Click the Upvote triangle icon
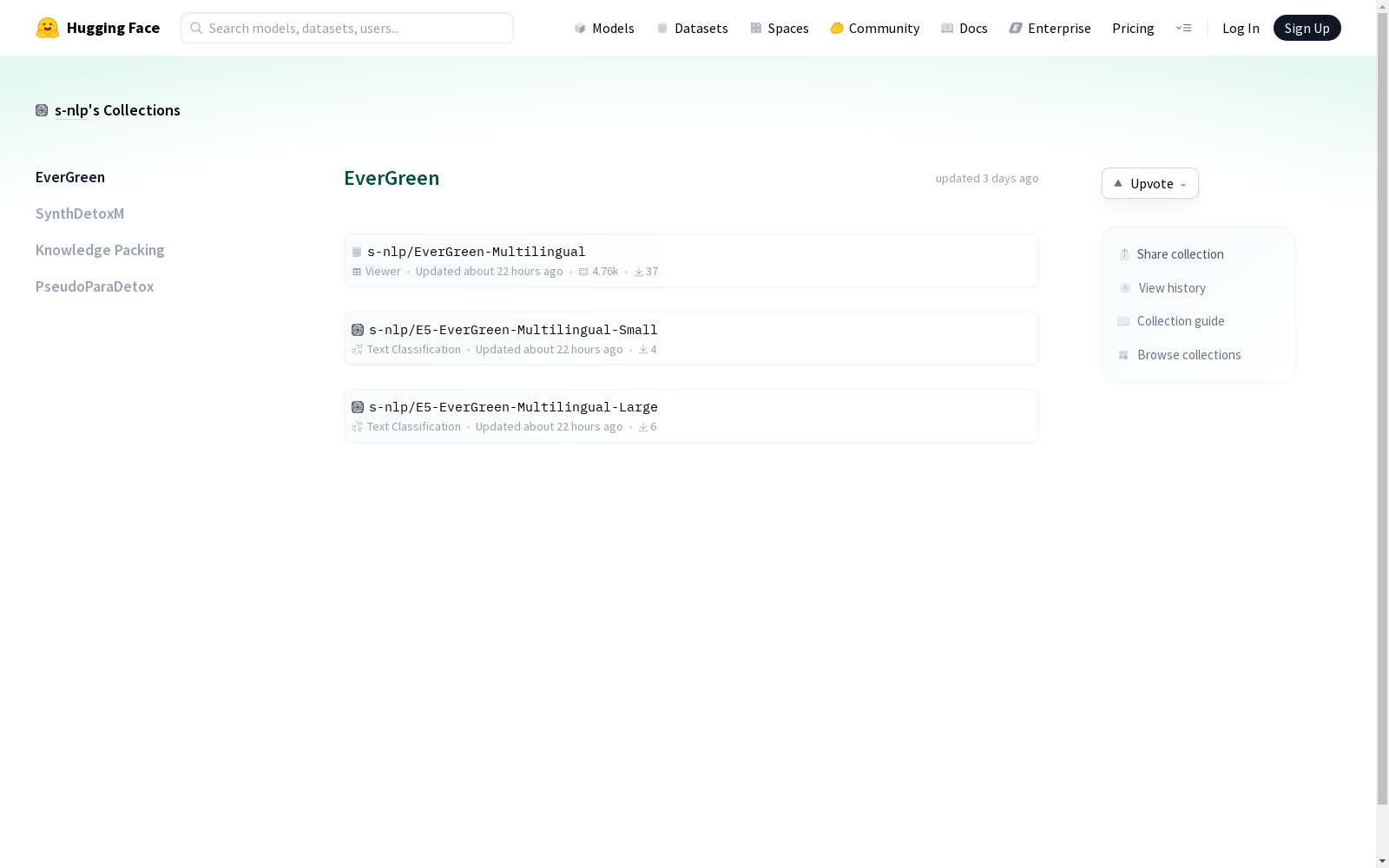This screenshot has height=868, width=1389. (1118, 183)
